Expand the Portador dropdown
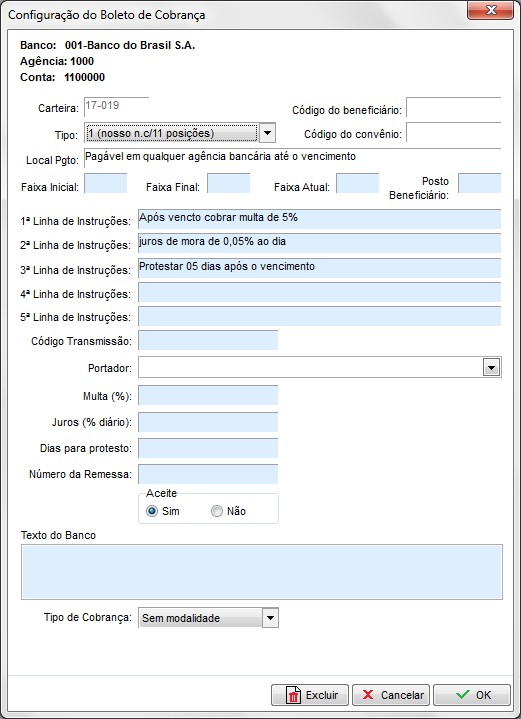This screenshot has width=521, height=719. click(492, 368)
